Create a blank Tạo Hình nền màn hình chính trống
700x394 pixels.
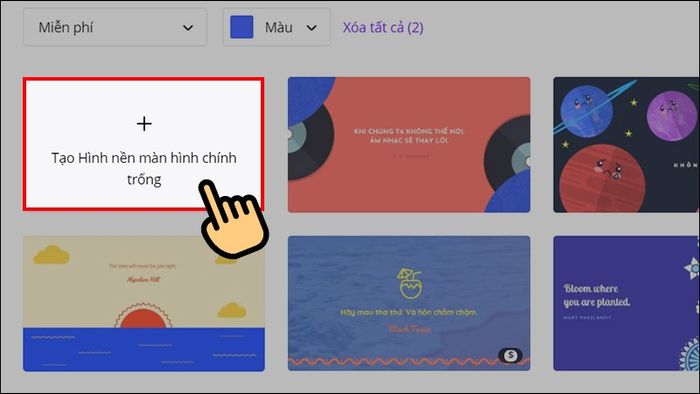coord(143,144)
